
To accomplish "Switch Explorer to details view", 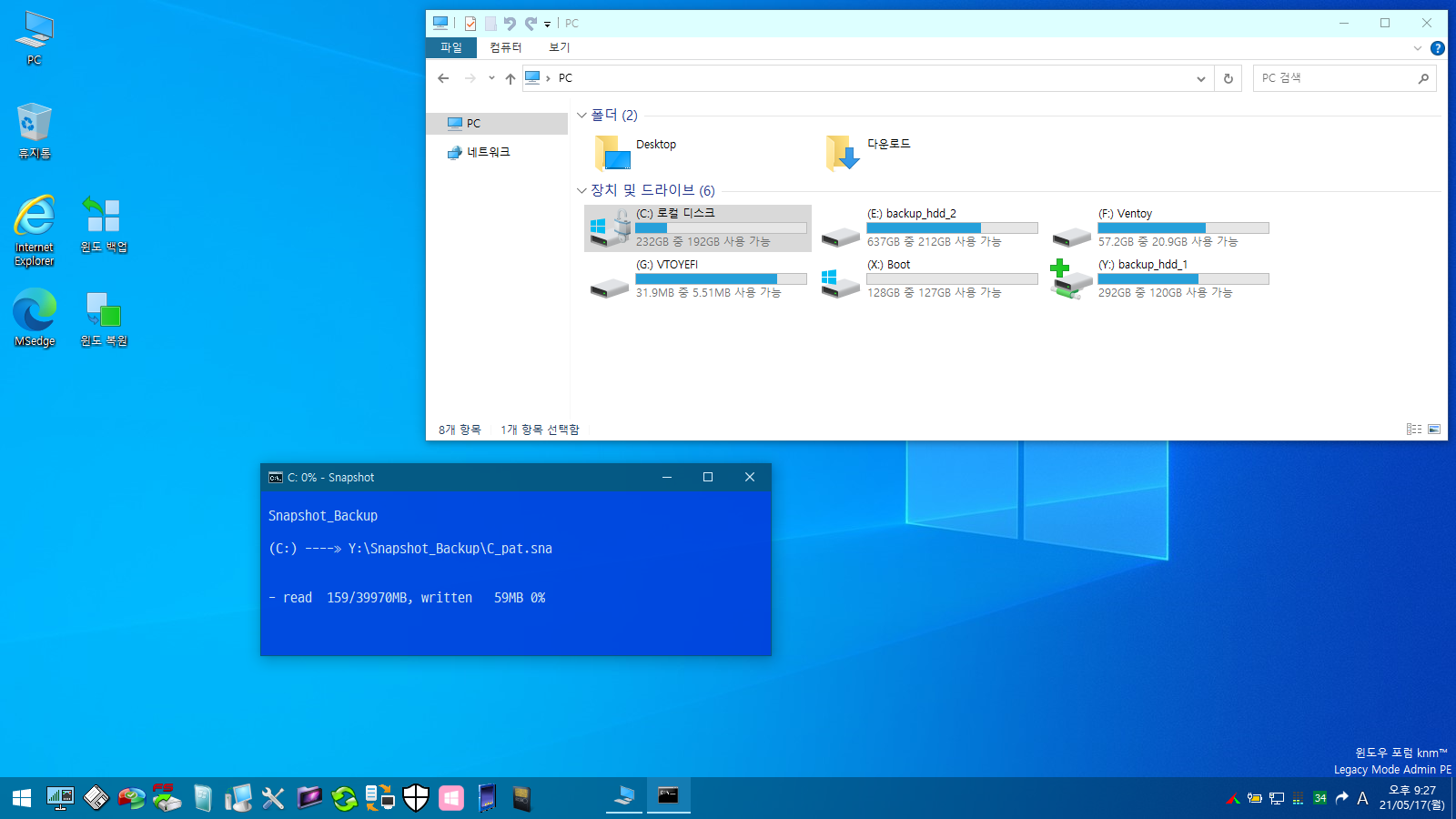I will click(1414, 430).
